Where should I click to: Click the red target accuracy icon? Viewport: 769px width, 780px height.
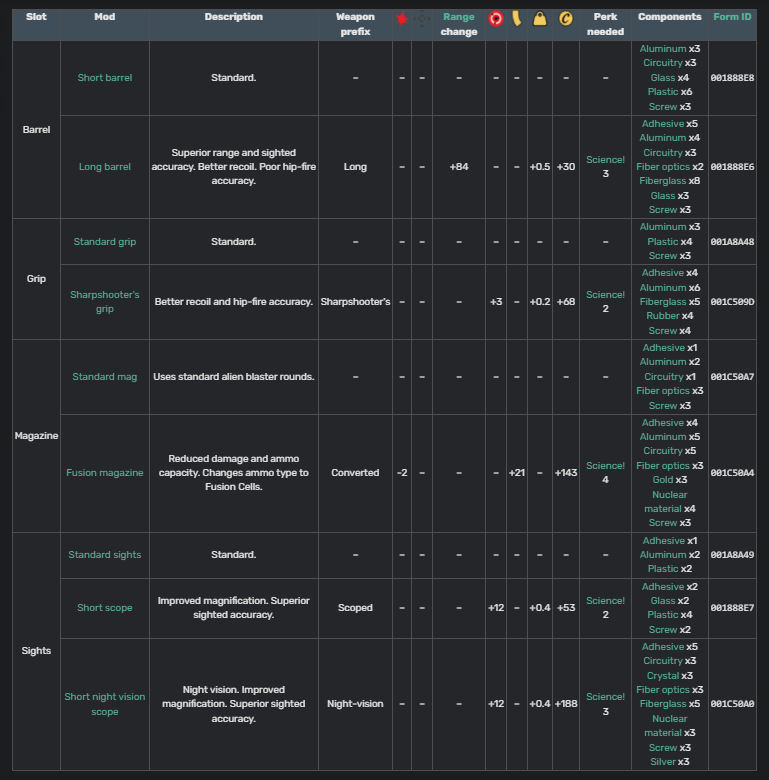pos(495,19)
